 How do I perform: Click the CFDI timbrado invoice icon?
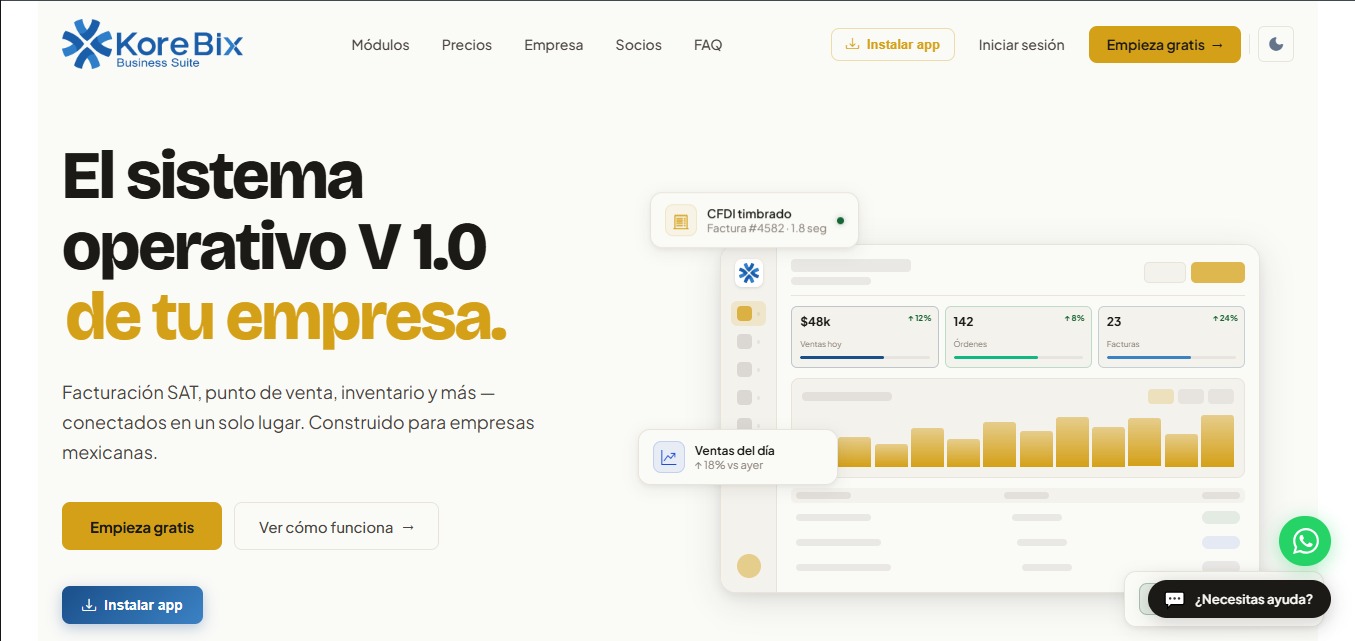681,220
